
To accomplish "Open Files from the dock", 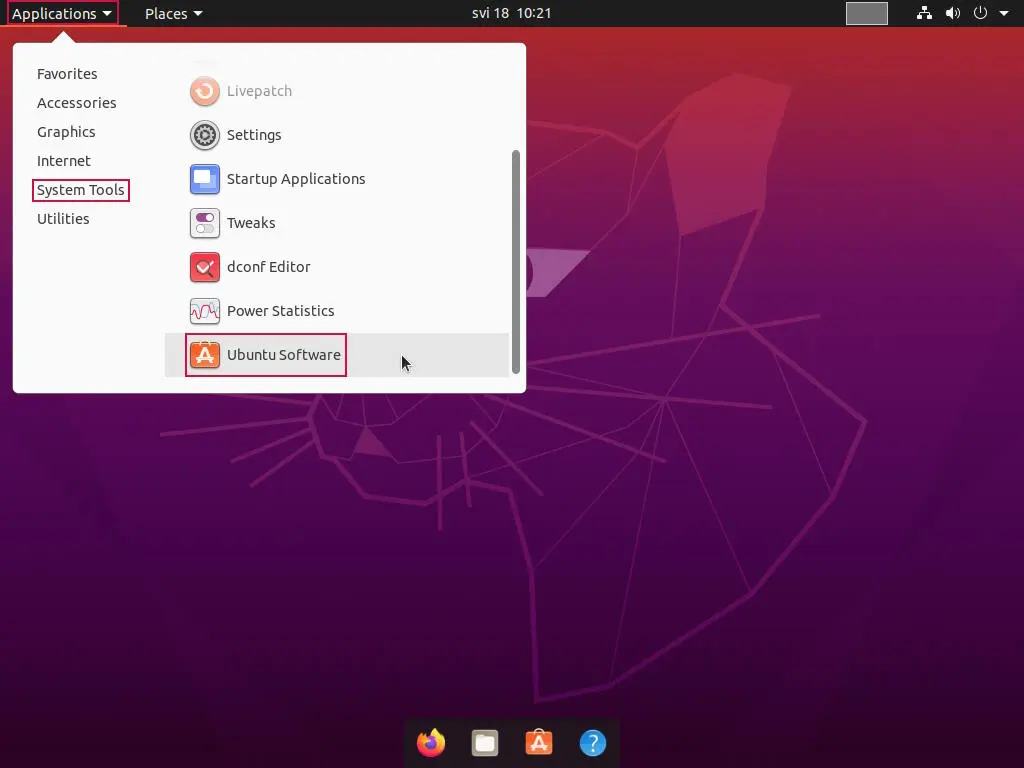I will (485, 743).
